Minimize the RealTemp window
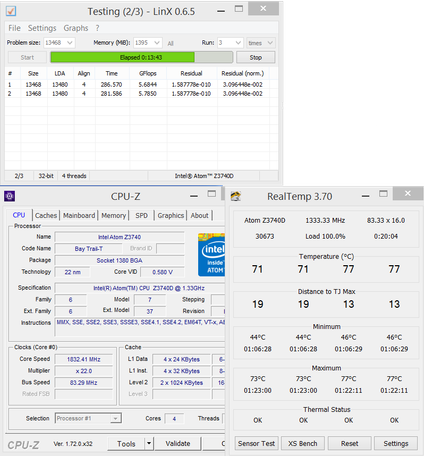This screenshot has height=456, width=424. coord(366,196)
